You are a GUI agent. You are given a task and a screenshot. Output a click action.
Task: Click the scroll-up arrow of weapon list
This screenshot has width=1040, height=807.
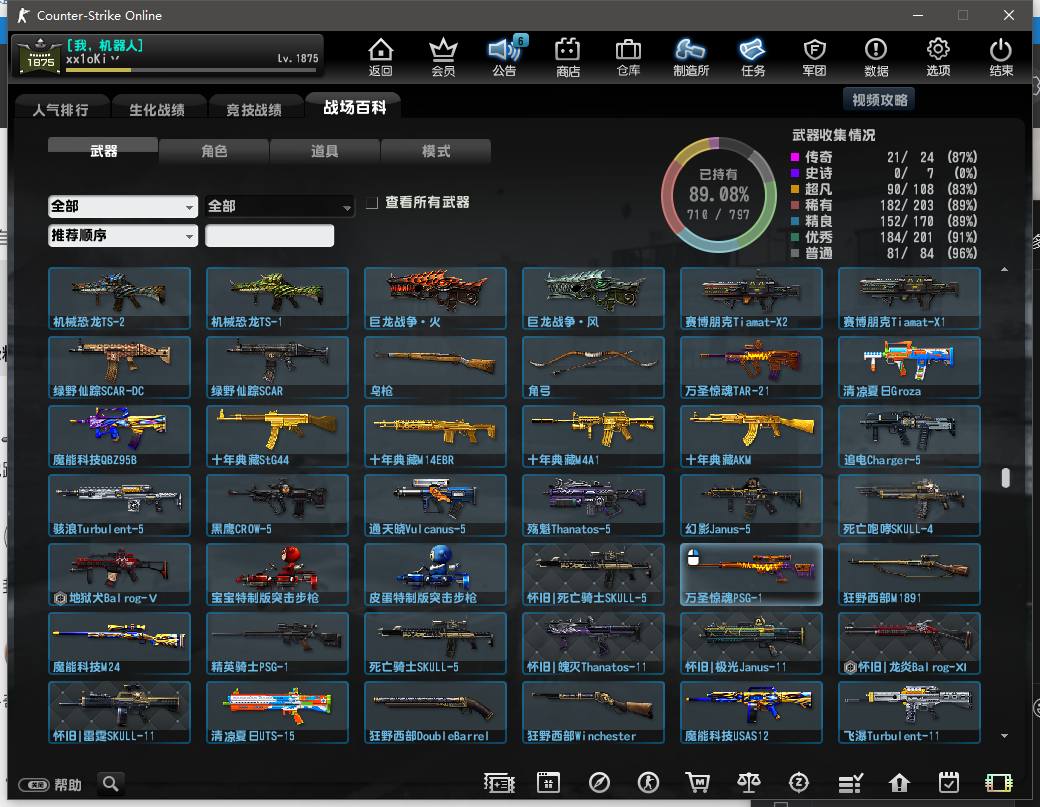pyautogui.click(x=1004, y=269)
